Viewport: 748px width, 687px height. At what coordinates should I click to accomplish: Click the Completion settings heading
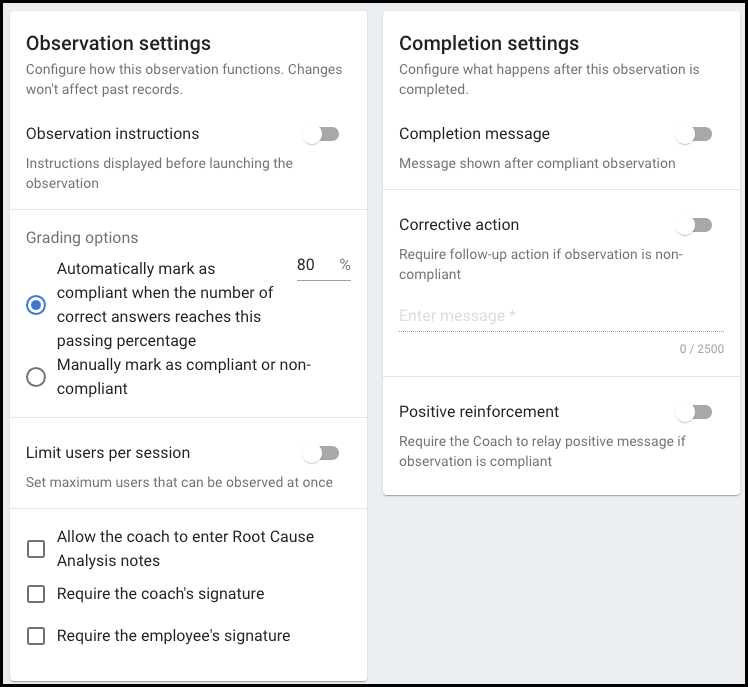point(489,44)
